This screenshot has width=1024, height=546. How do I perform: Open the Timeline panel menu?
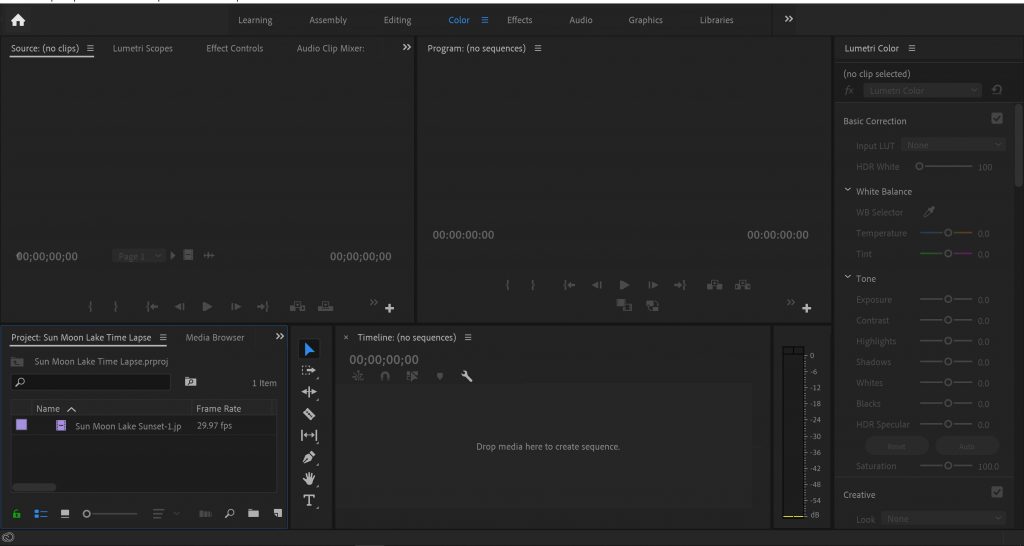point(468,338)
